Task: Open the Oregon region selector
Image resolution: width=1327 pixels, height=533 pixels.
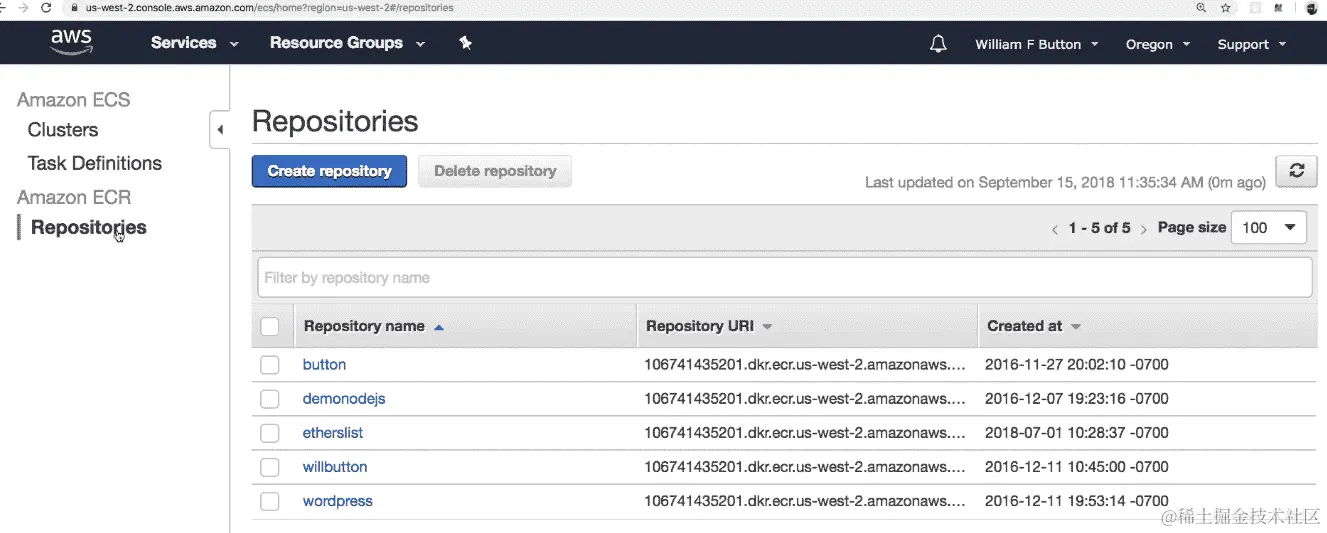Action: [x=1158, y=44]
